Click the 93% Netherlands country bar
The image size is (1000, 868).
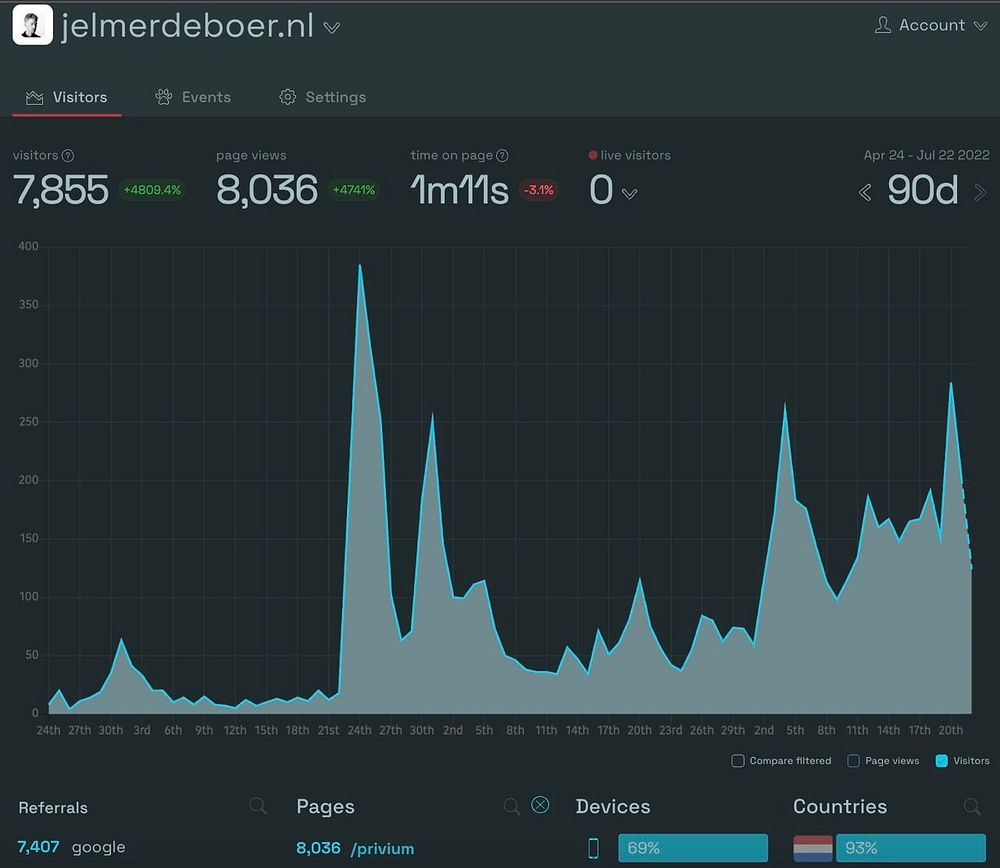point(911,848)
